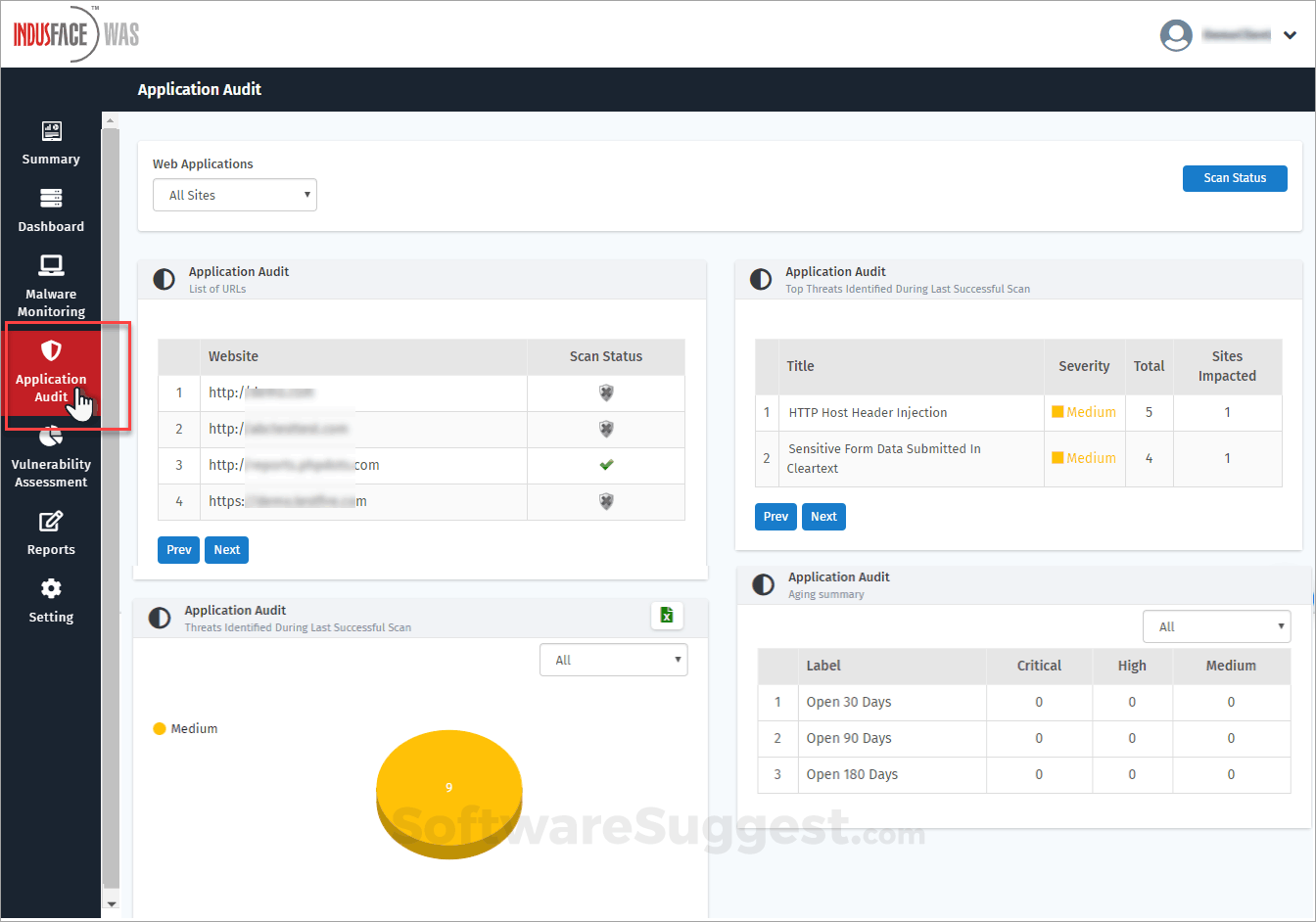
Task: Click Medium severity swatch for HTTP Host Header Injection
Action: [x=1057, y=412]
